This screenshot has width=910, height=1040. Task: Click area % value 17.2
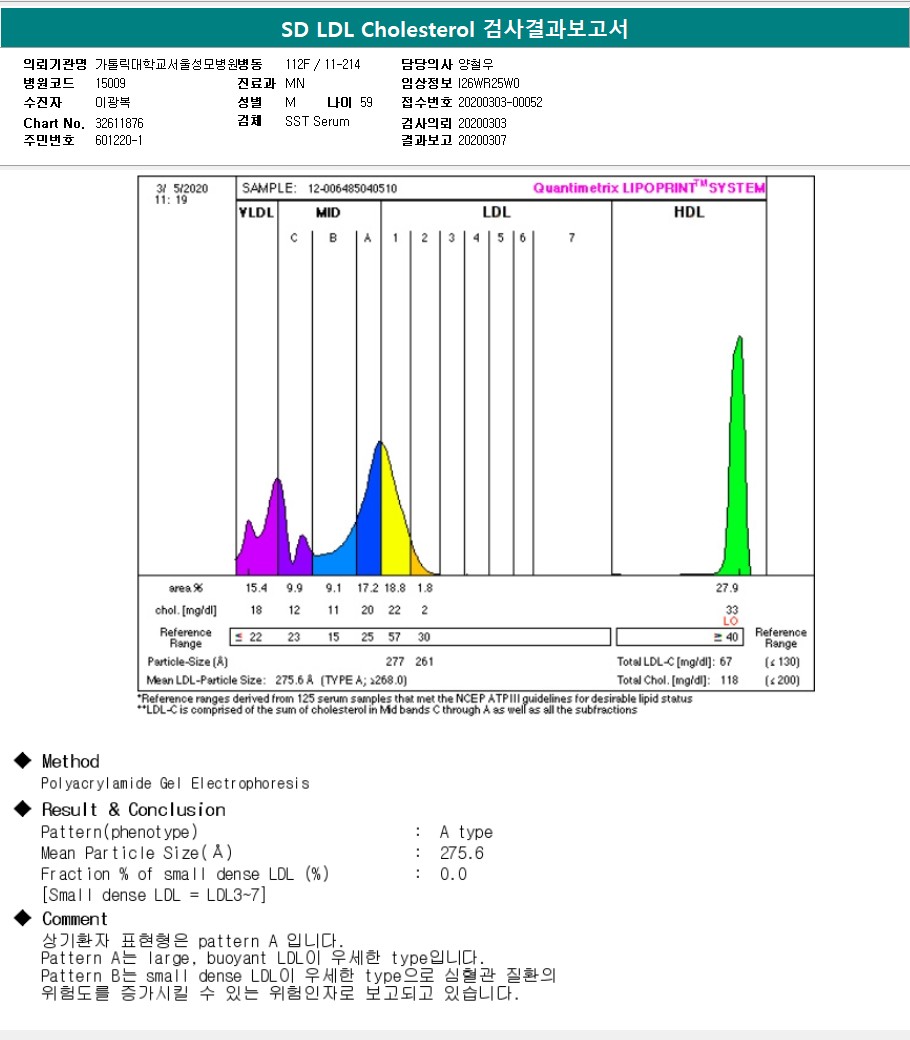(x=367, y=588)
